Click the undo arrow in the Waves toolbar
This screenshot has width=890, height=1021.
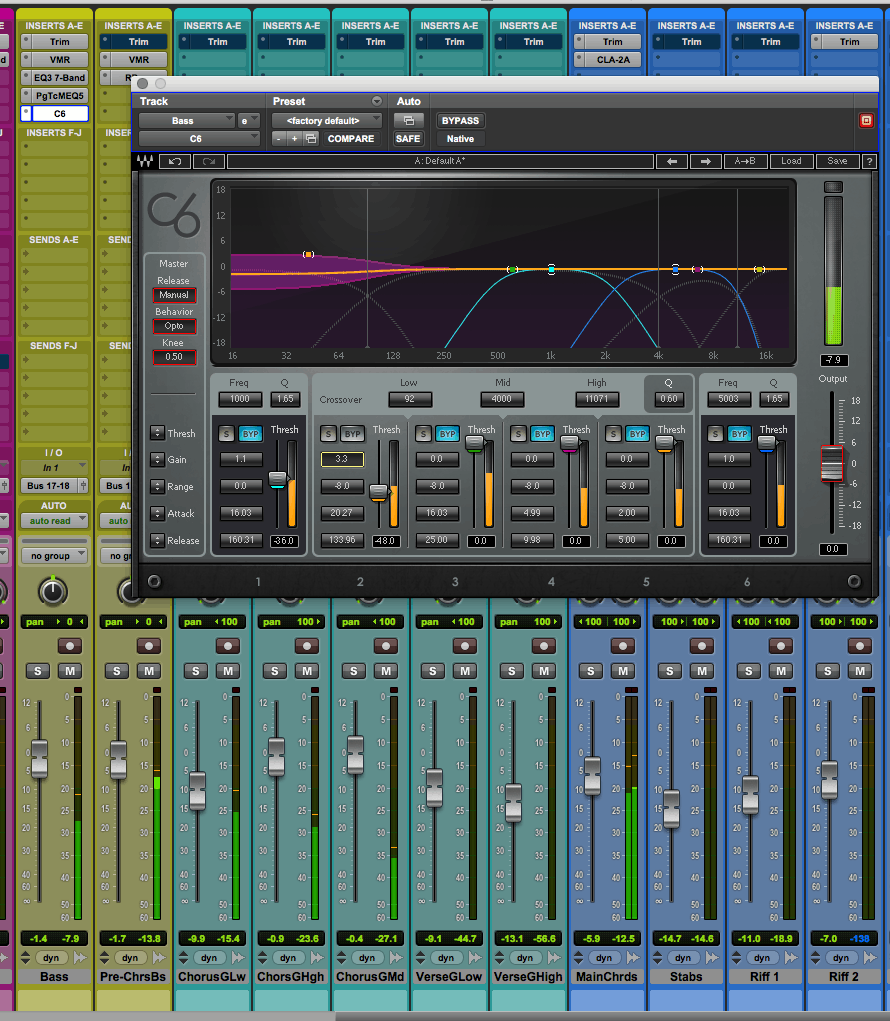pyautogui.click(x=173, y=161)
